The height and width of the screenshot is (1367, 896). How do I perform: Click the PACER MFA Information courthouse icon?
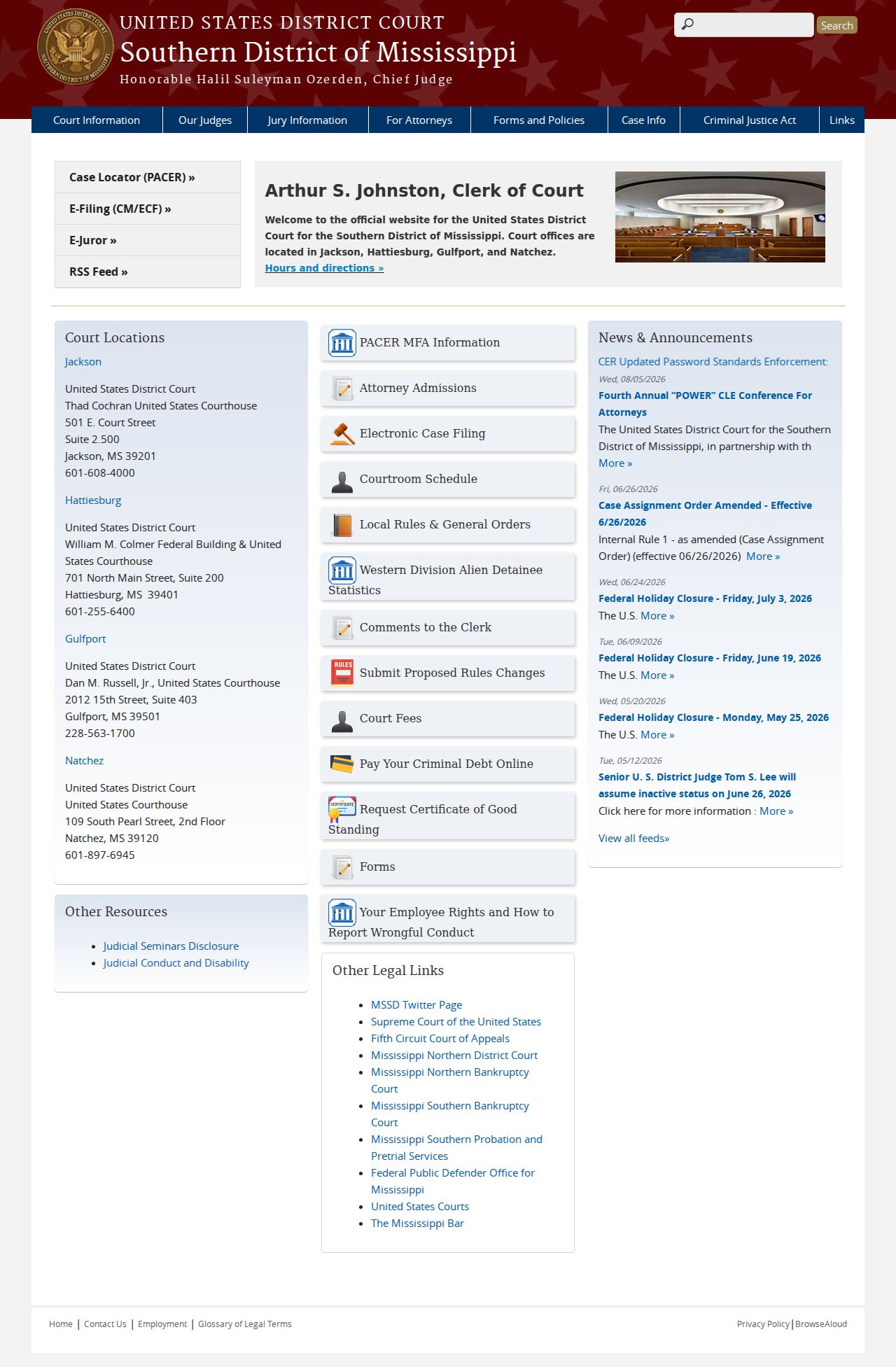pos(342,343)
